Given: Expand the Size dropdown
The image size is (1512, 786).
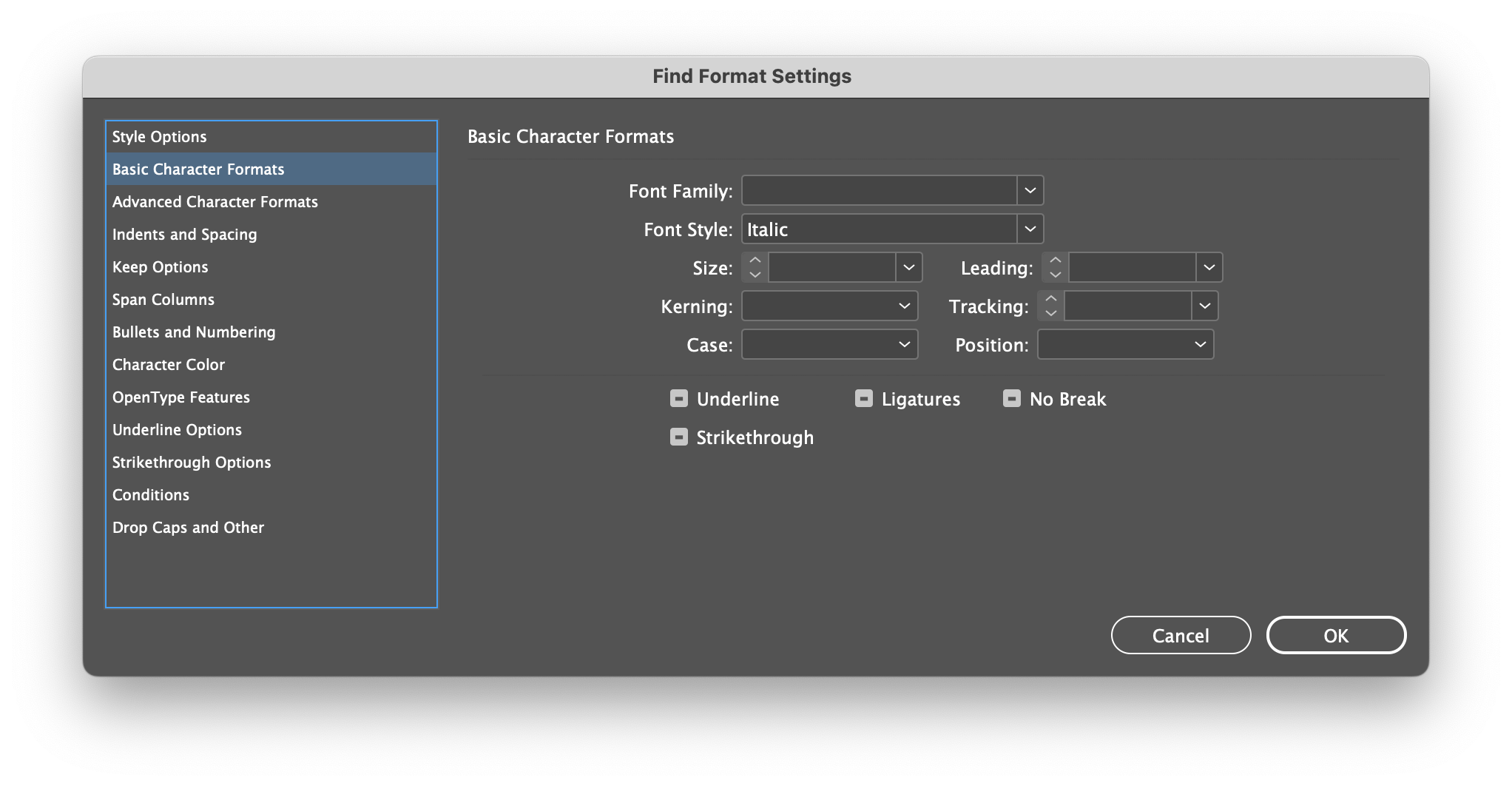Looking at the screenshot, I should pos(908,267).
